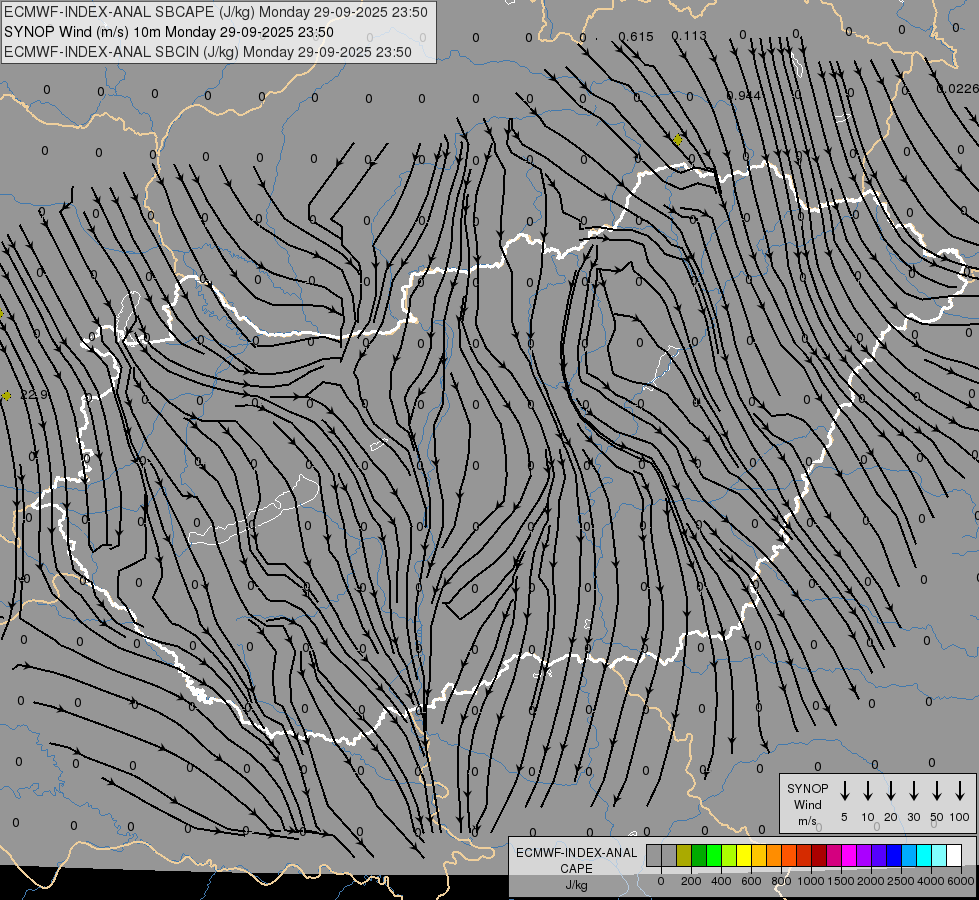Select the first gray CAPE legend swatch
Viewport: 979px width, 900px height.
(654, 855)
